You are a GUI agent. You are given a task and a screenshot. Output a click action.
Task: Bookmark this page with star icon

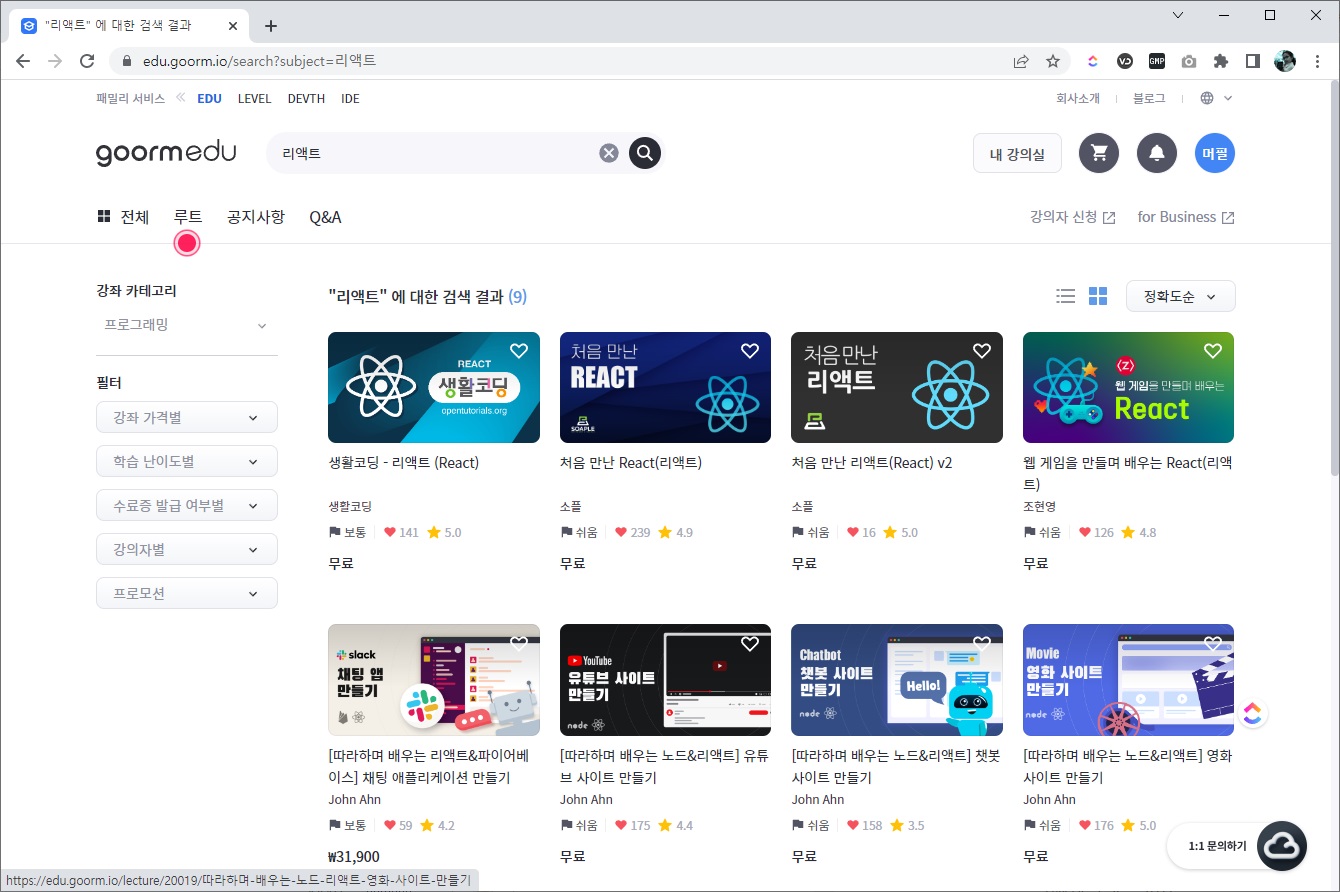click(1053, 61)
